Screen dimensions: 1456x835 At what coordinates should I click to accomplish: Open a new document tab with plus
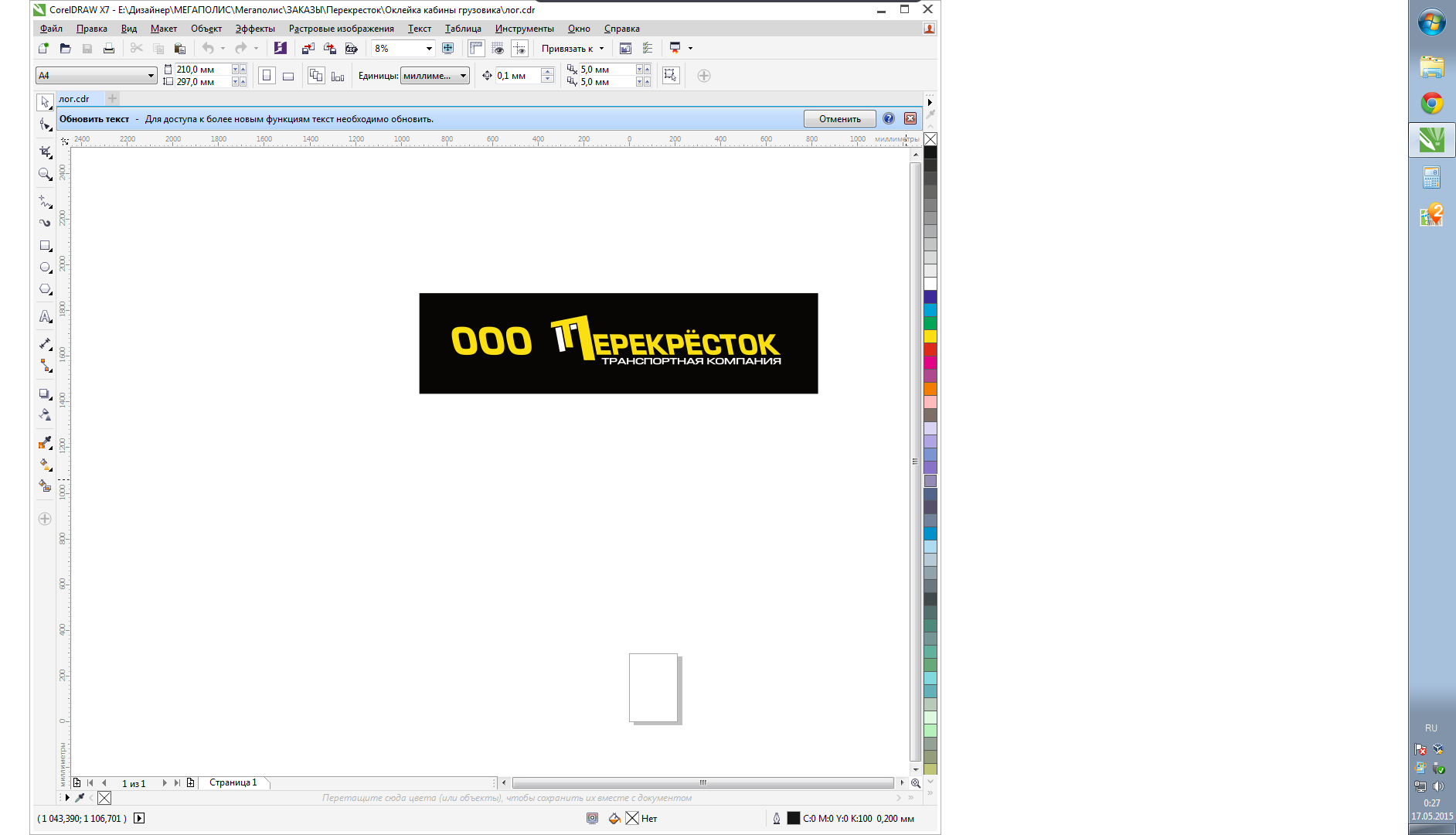click(x=112, y=98)
